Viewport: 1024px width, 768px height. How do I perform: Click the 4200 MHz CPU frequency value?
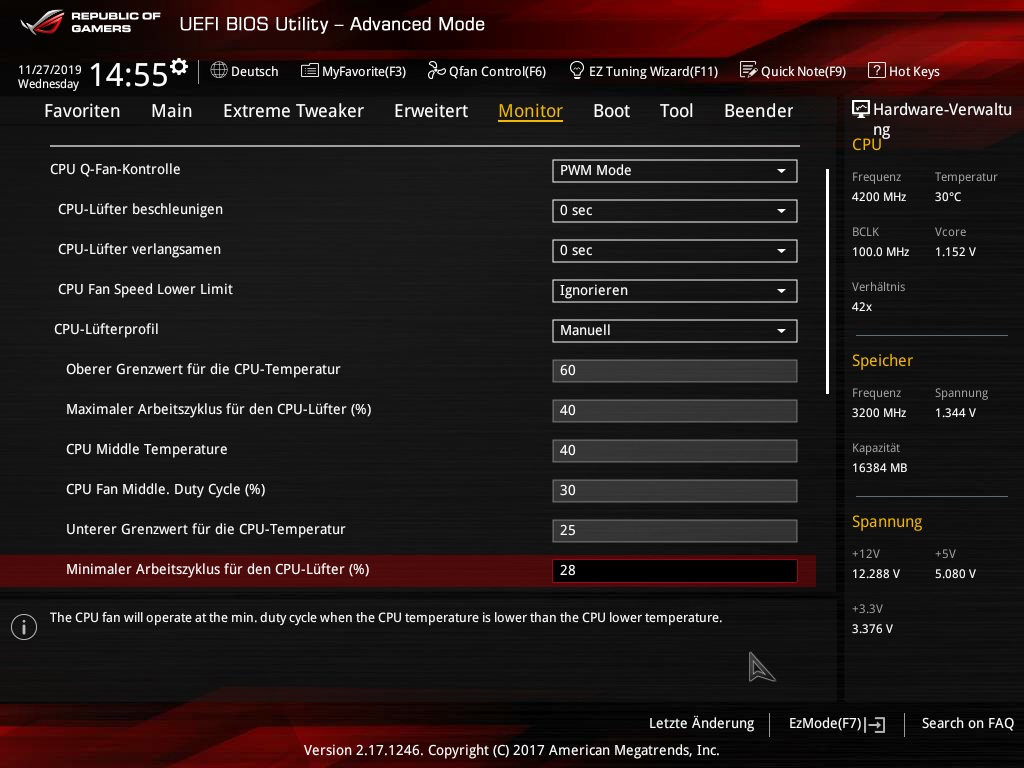tap(879, 197)
